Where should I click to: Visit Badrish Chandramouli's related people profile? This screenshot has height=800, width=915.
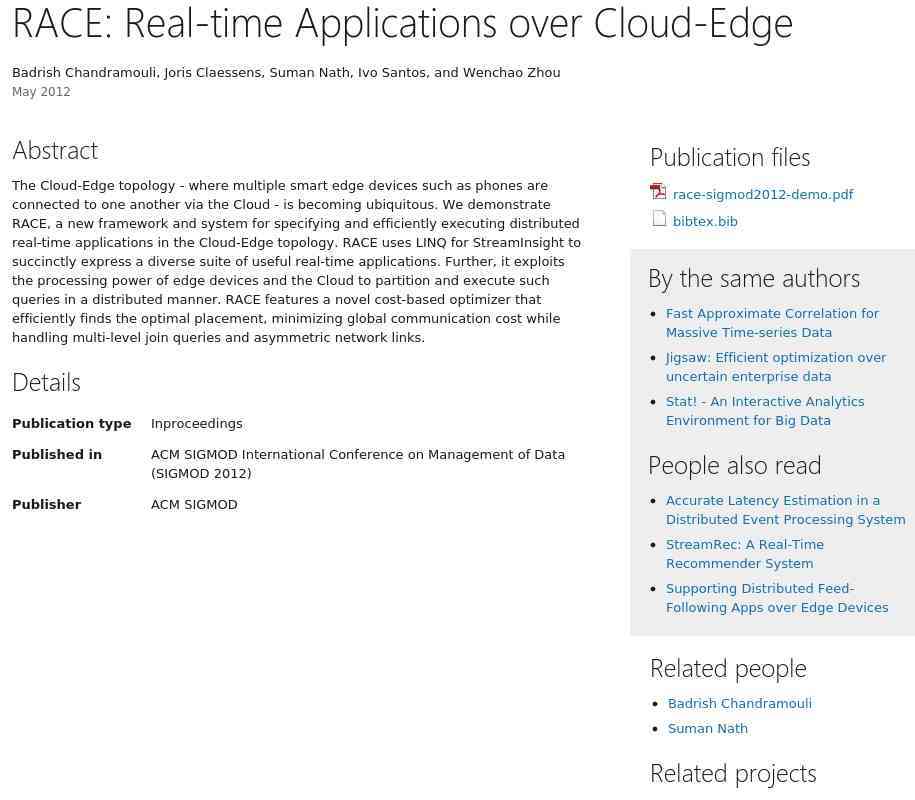[x=739, y=703]
